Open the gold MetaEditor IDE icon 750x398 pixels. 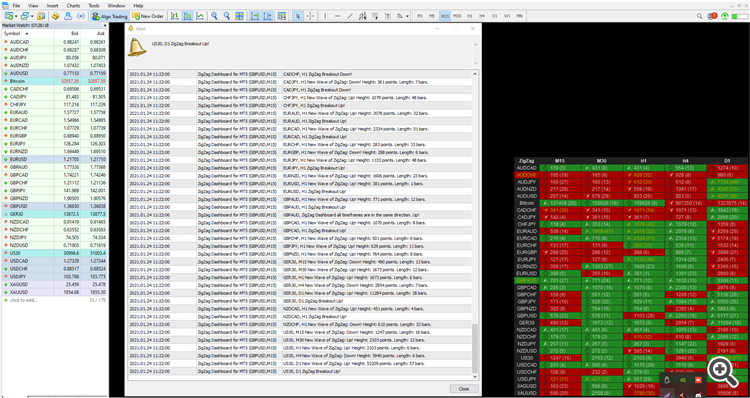click(56, 16)
